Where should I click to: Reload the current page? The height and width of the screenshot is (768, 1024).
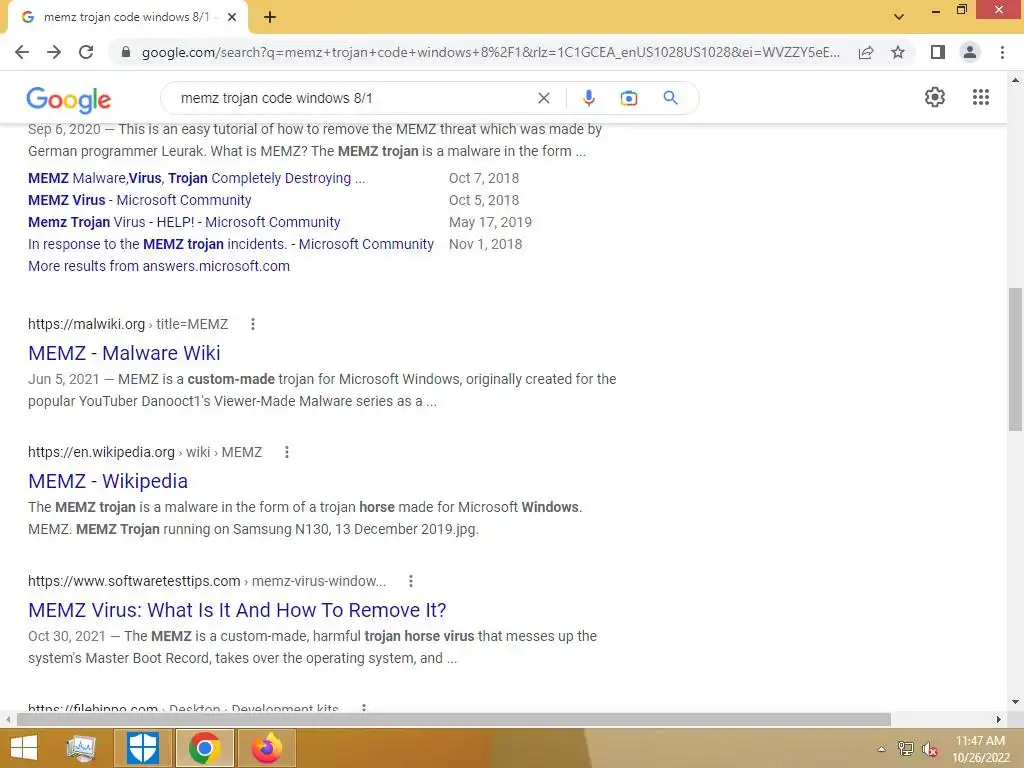click(x=86, y=52)
